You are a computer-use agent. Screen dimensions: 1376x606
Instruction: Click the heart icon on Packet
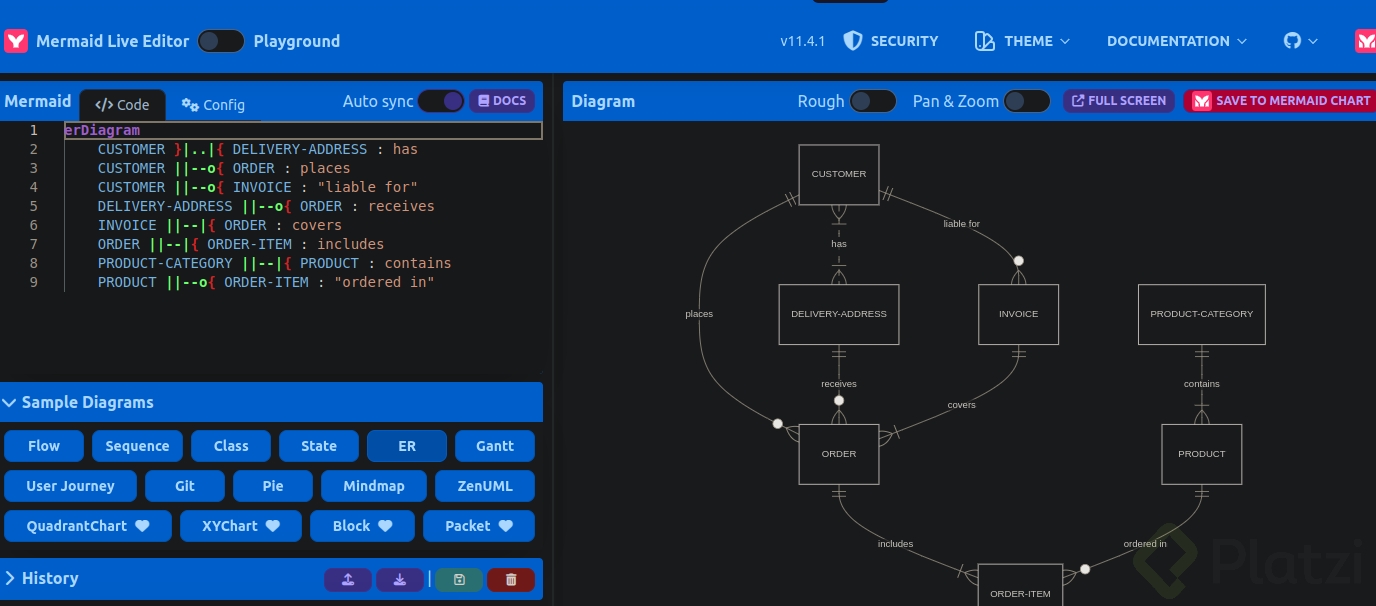coord(505,526)
